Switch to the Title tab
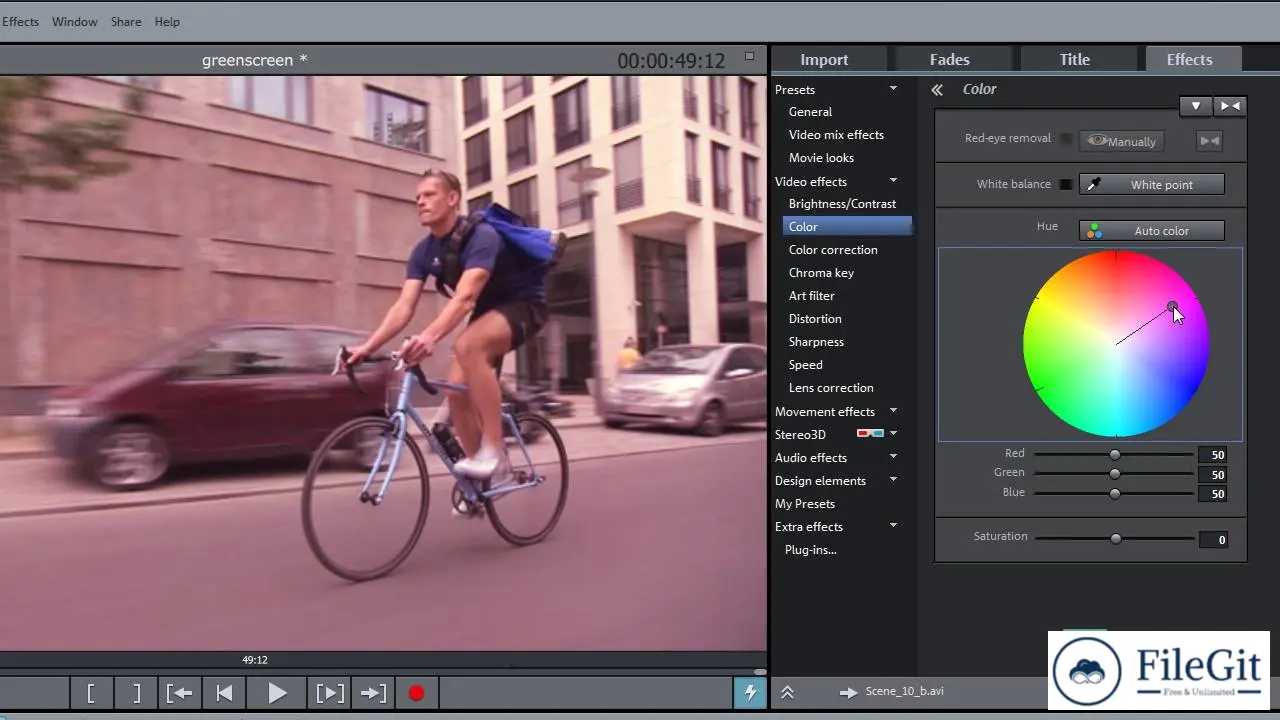Image resolution: width=1280 pixels, height=720 pixels. tap(1075, 59)
